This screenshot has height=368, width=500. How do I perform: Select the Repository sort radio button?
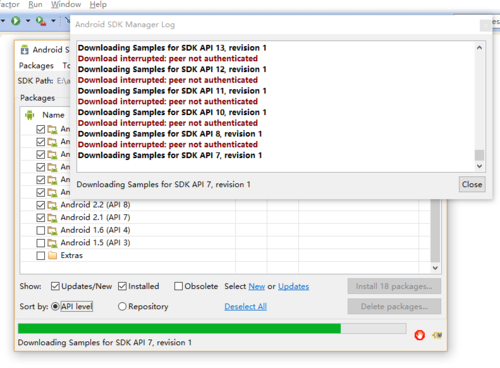[x=122, y=306]
